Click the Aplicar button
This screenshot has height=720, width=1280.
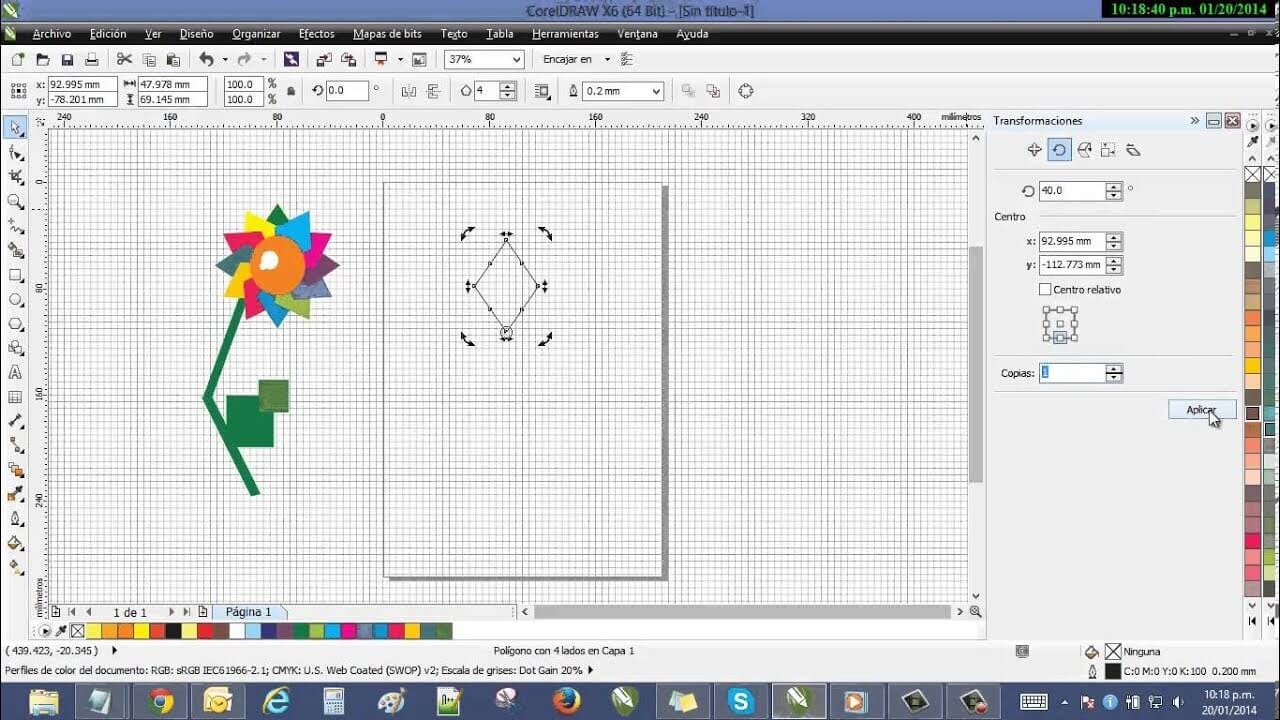tap(1201, 410)
